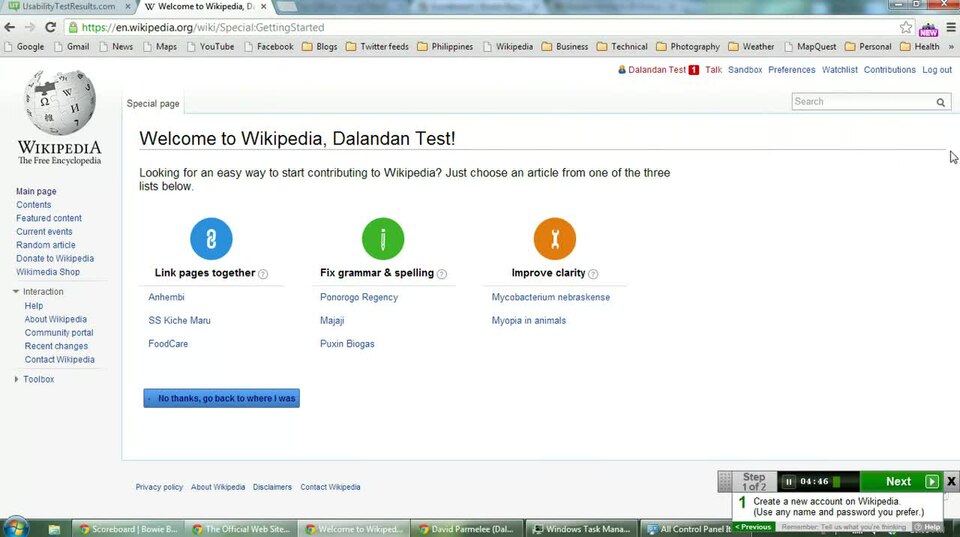This screenshot has height=537, width=960.
Task: Open the Philippines bookmarks folder
Action: tap(445, 47)
